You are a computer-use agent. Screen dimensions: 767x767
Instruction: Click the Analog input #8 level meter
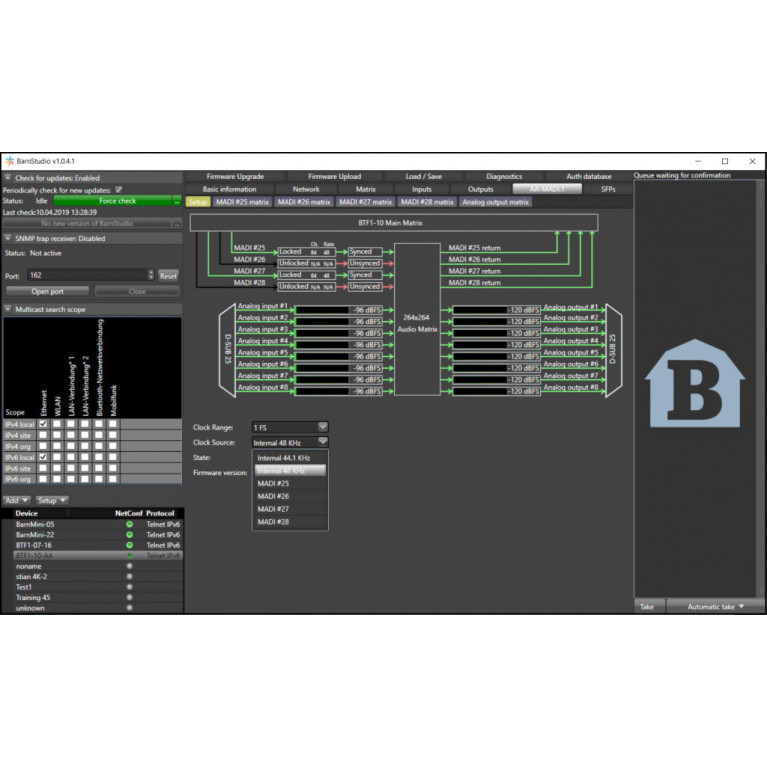coord(339,391)
